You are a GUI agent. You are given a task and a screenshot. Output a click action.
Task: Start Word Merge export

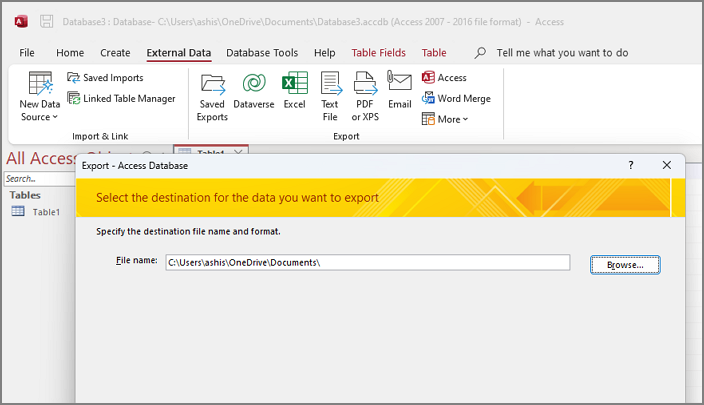pos(456,98)
